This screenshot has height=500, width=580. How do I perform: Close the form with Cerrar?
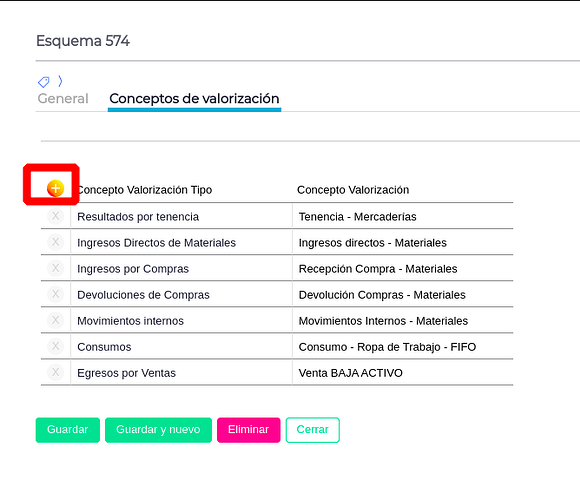tap(313, 430)
